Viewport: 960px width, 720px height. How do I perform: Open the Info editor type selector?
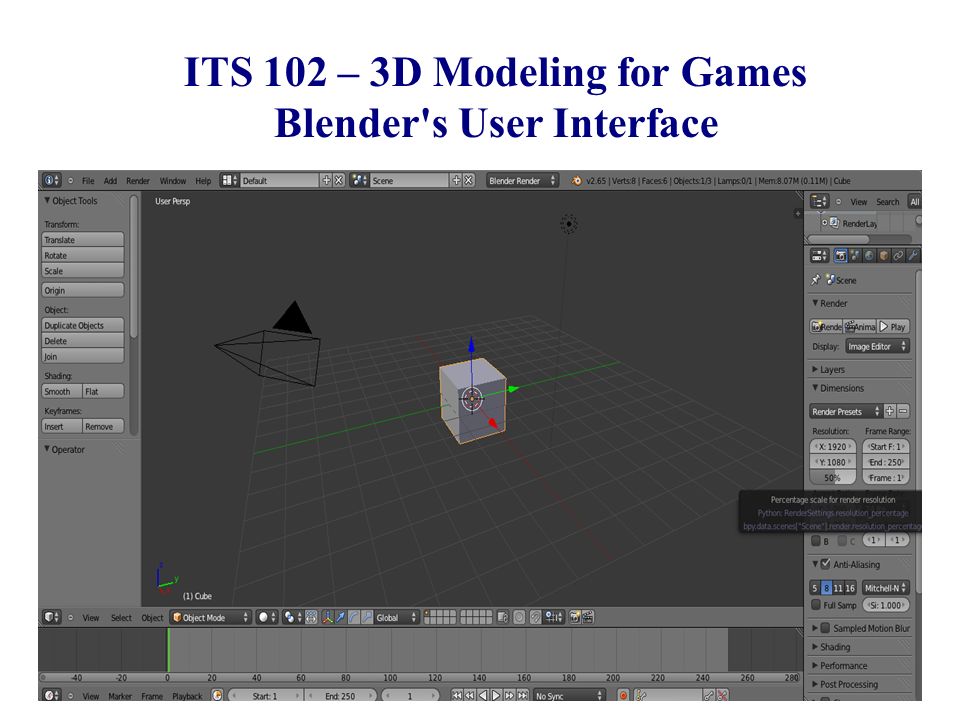(52, 181)
